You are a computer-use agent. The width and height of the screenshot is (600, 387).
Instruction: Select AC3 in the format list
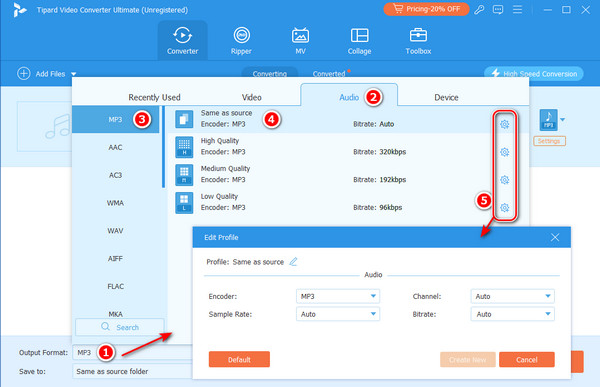[x=116, y=175]
